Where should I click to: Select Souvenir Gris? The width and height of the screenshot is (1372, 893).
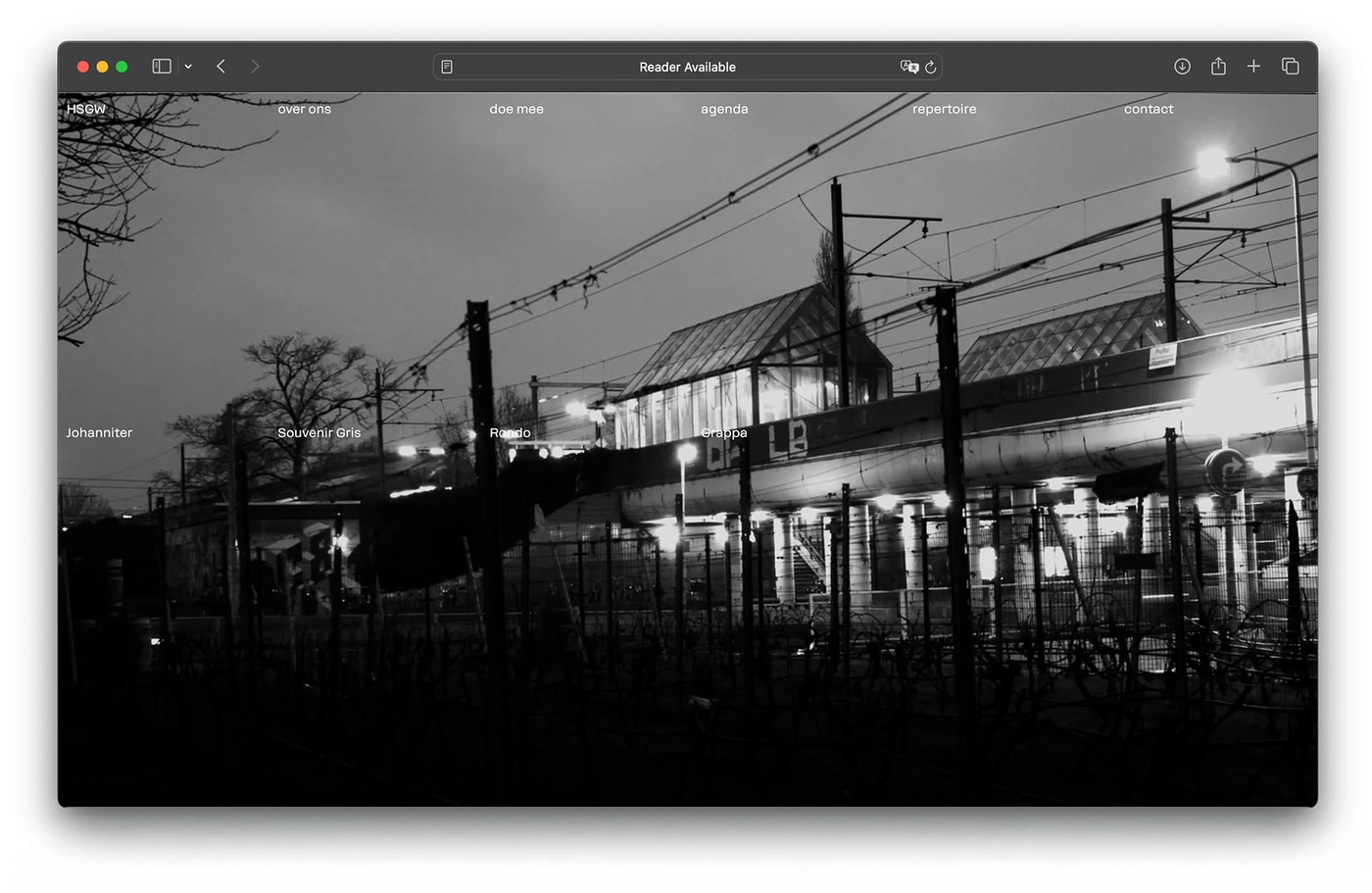click(x=318, y=432)
